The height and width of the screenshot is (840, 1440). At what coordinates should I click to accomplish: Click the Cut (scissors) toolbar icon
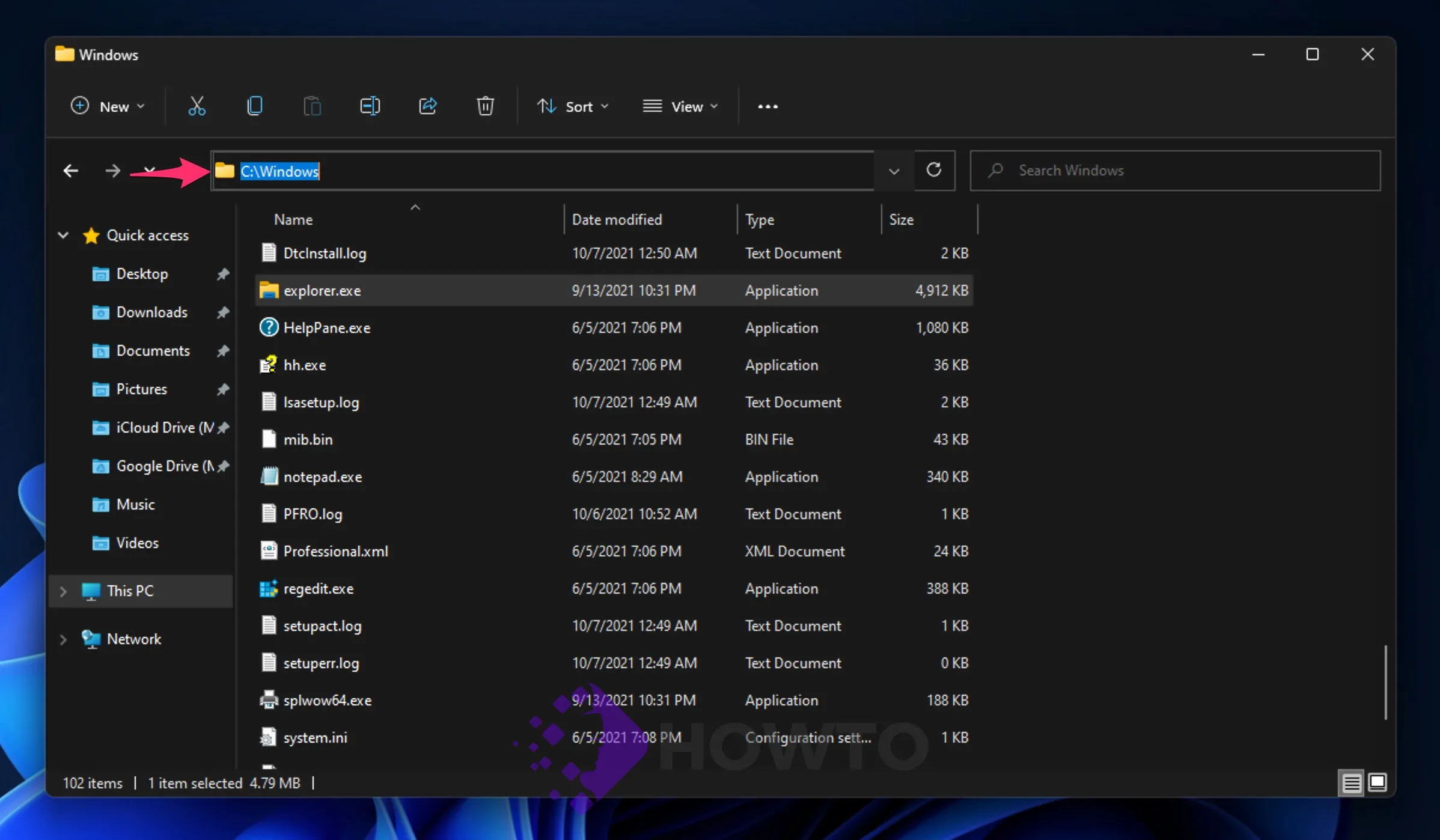pyautogui.click(x=197, y=106)
